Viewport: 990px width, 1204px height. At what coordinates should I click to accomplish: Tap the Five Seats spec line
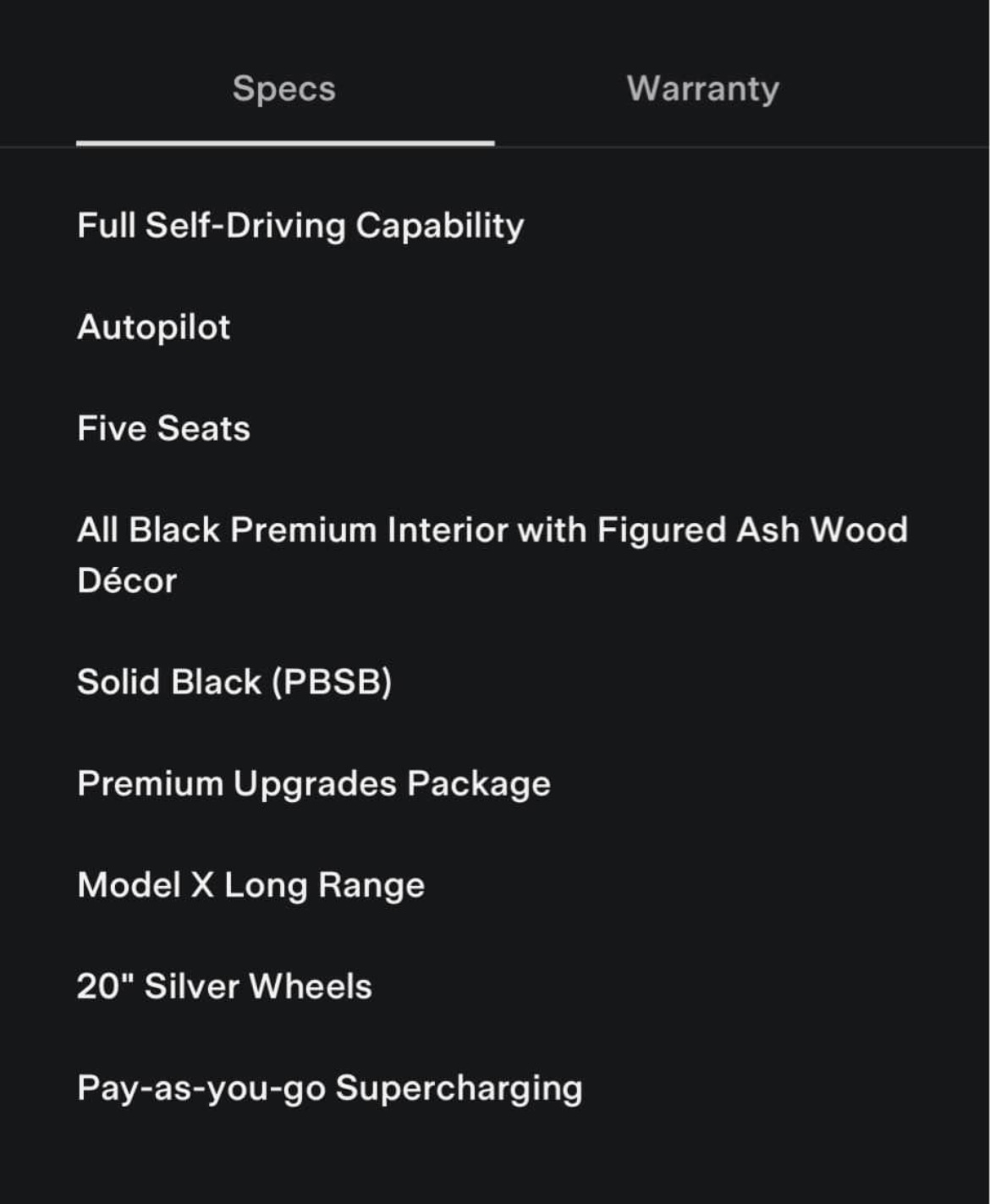coord(163,429)
